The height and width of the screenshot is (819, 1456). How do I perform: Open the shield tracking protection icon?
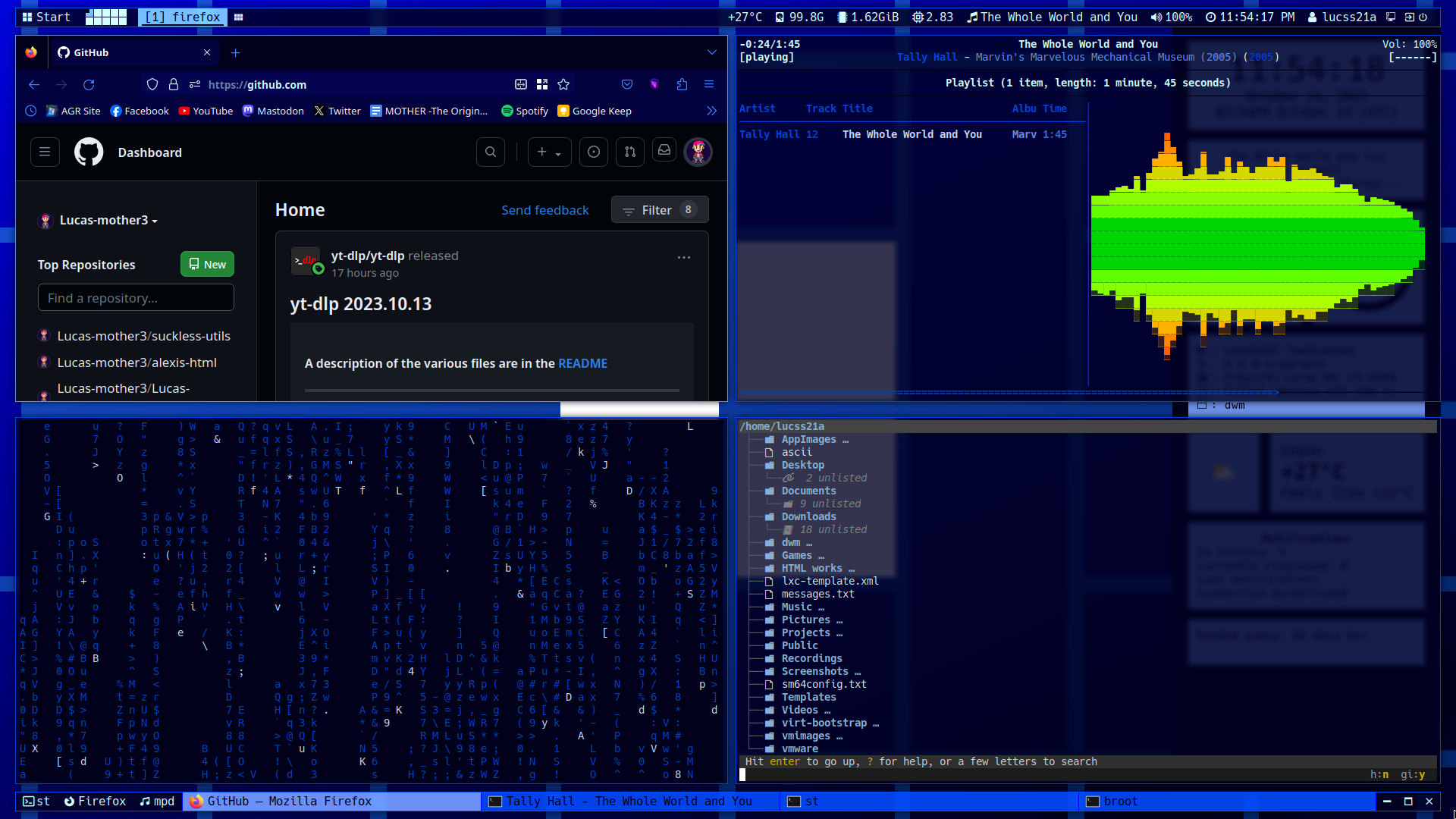[152, 85]
